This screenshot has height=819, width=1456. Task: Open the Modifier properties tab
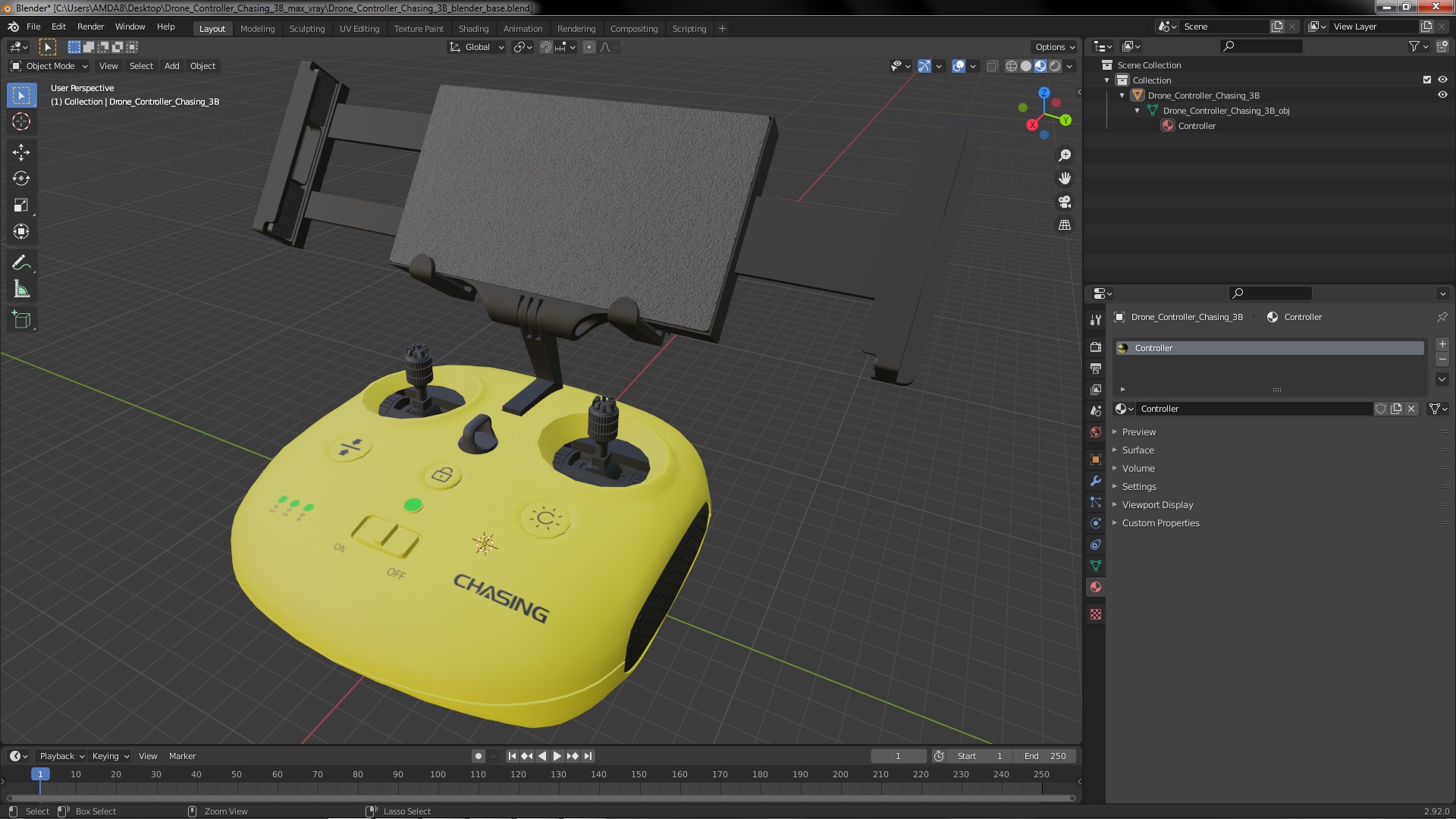coord(1095,481)
